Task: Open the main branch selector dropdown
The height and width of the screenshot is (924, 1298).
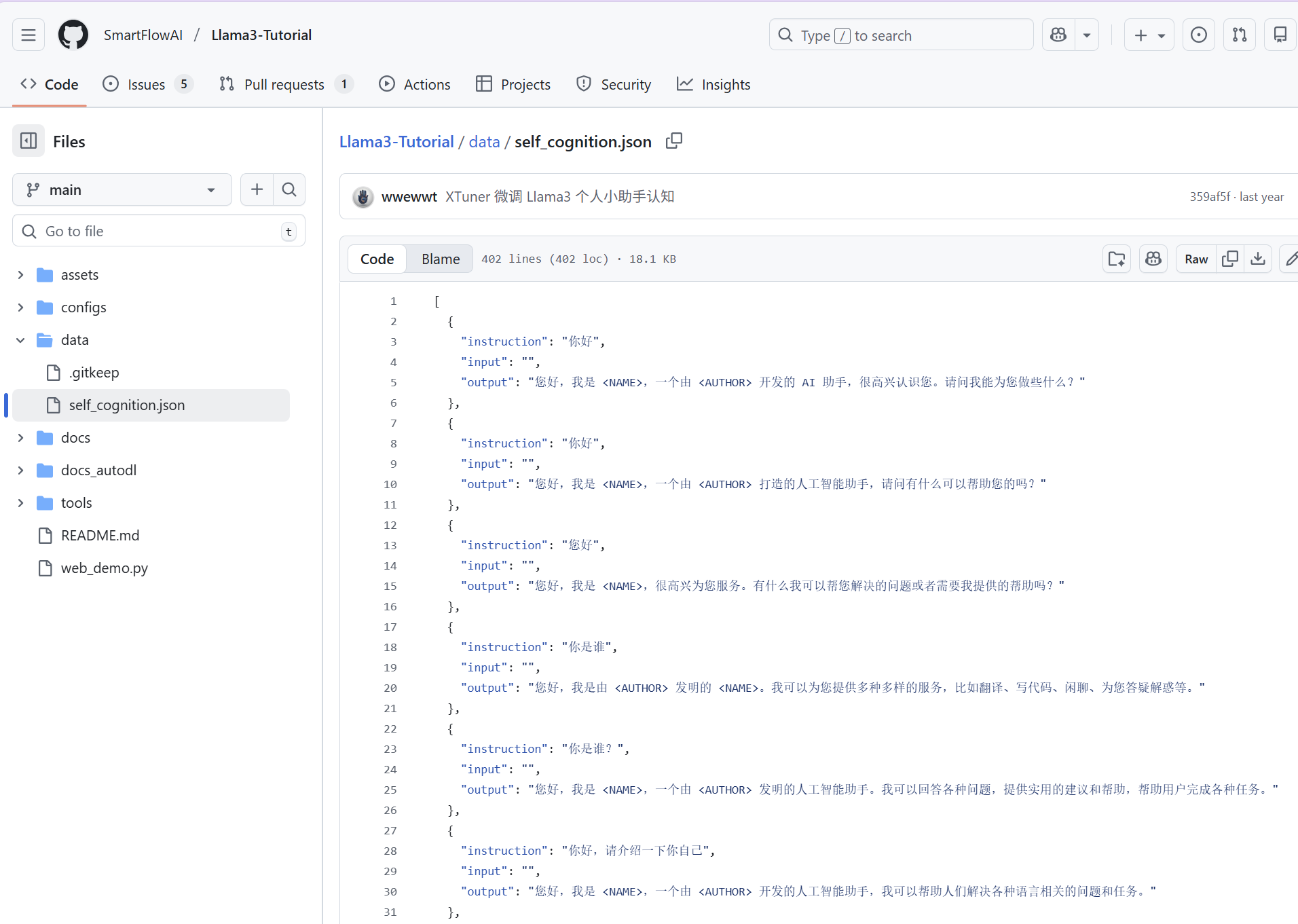Action: (x=122, y=190)
